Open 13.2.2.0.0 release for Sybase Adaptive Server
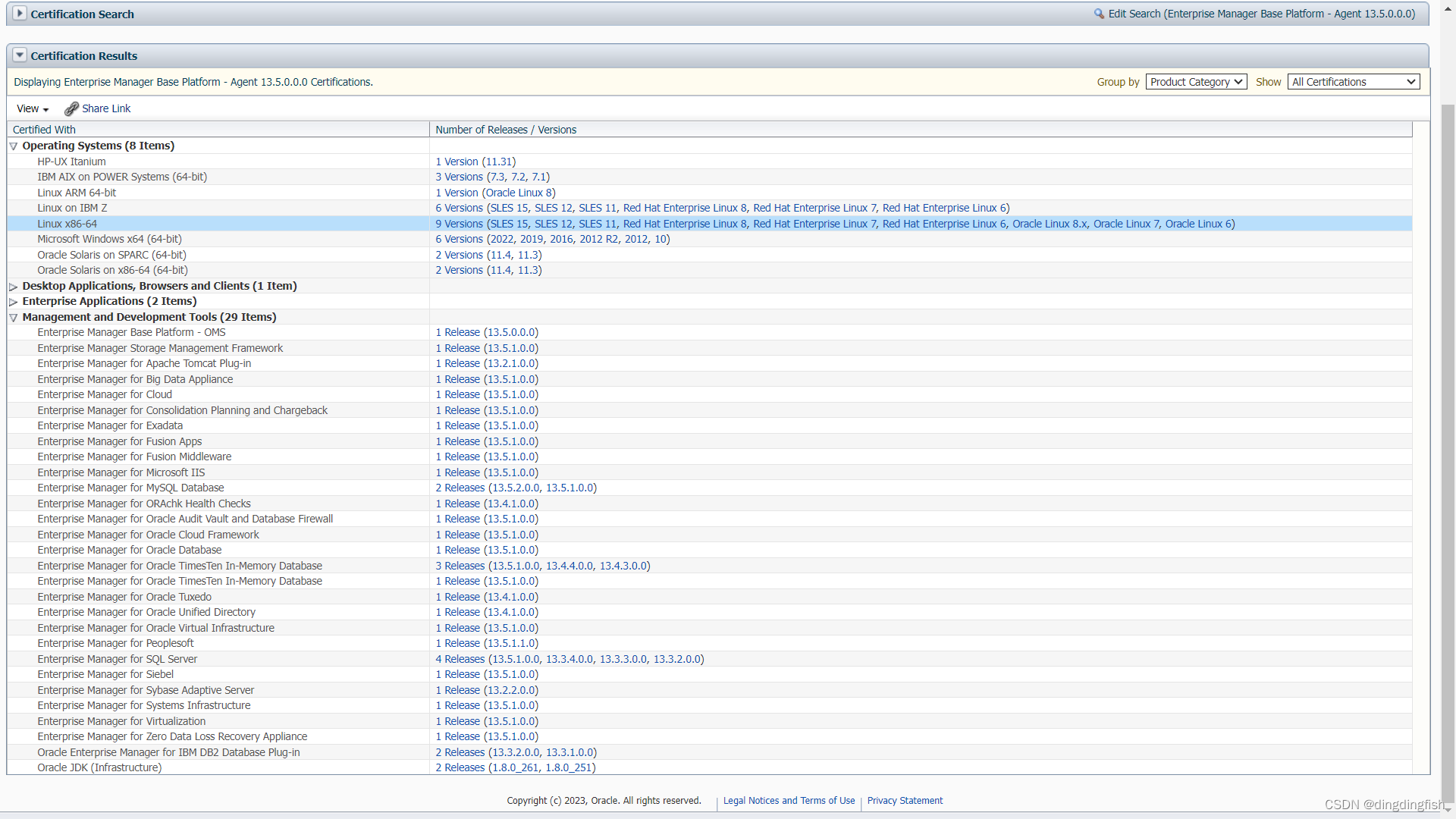Image resolution: width=1456 pixels, height=819 pixels. [510, 690]
